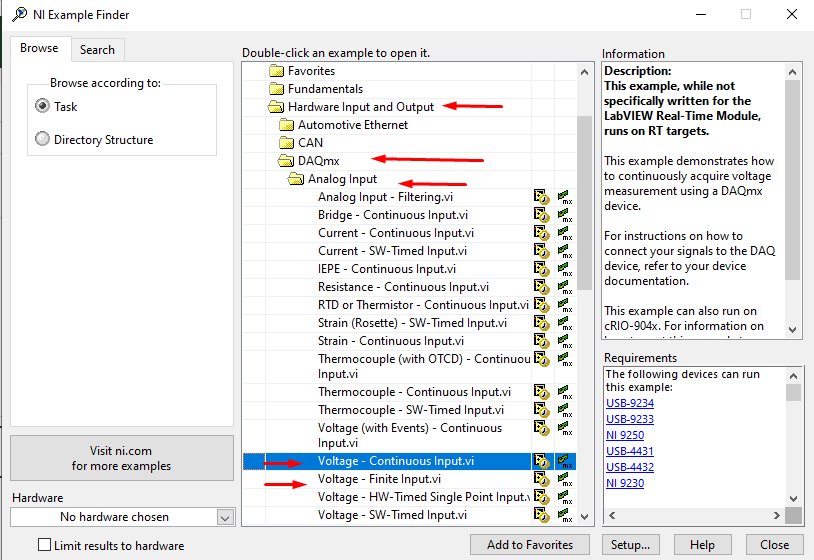Select Voltage - HW-Timed Single Point Input example
Image resolution: width=814 pixels, height=560 pixels.
[424, 497]
